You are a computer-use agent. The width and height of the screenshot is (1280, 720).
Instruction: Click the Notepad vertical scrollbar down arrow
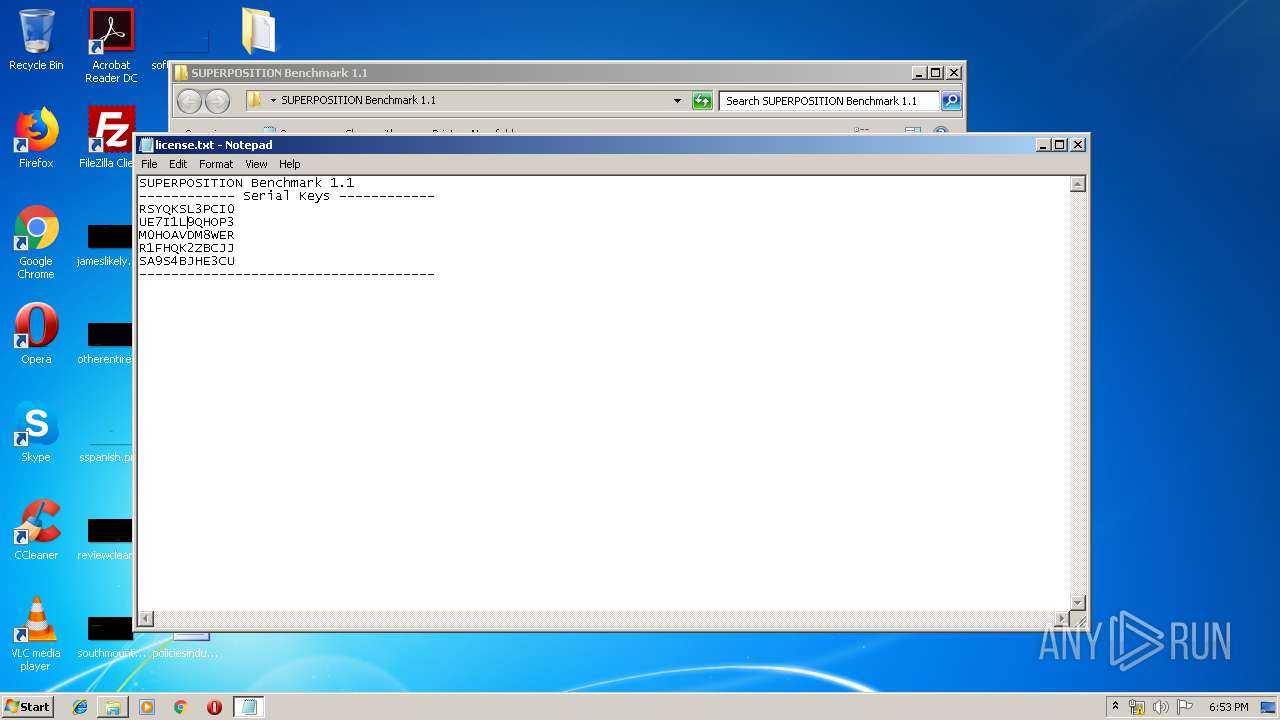click(x=1078, y=602)
